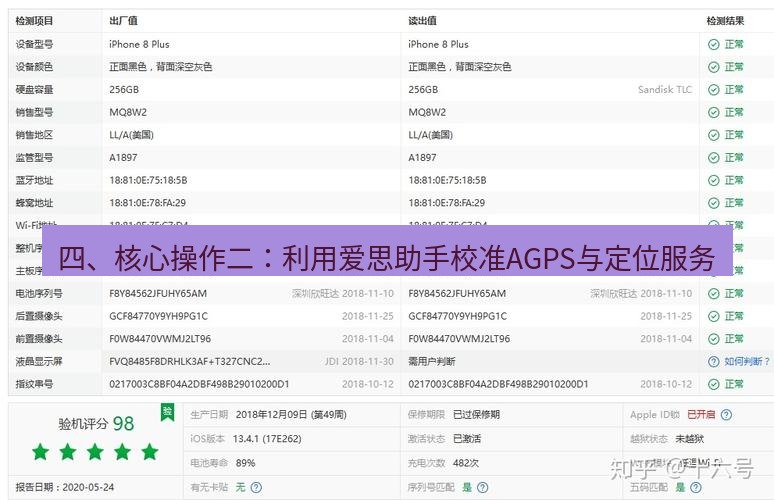
Task: Click the green check icon for 蓝牙地址 row
Action: [x=713, y=181]
